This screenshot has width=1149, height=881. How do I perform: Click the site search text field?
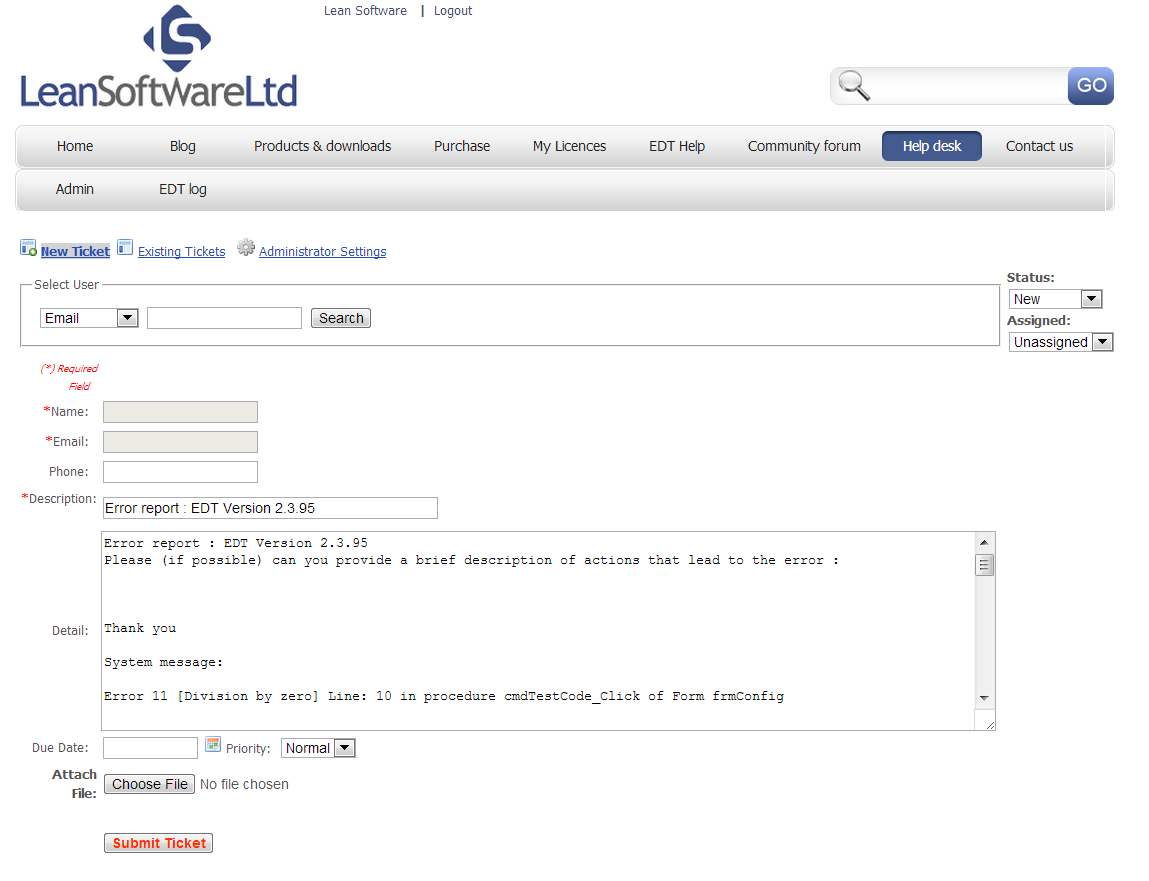pos(968,86)
